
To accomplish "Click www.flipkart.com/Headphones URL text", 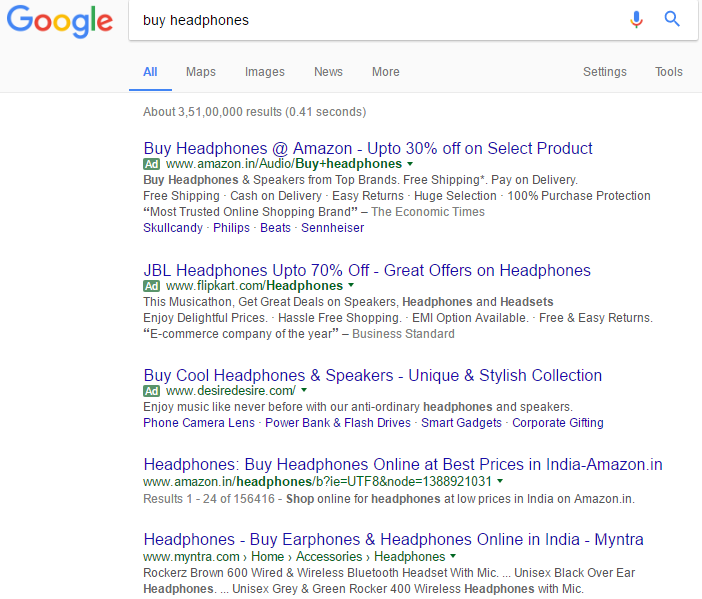I will click(254, 286).
